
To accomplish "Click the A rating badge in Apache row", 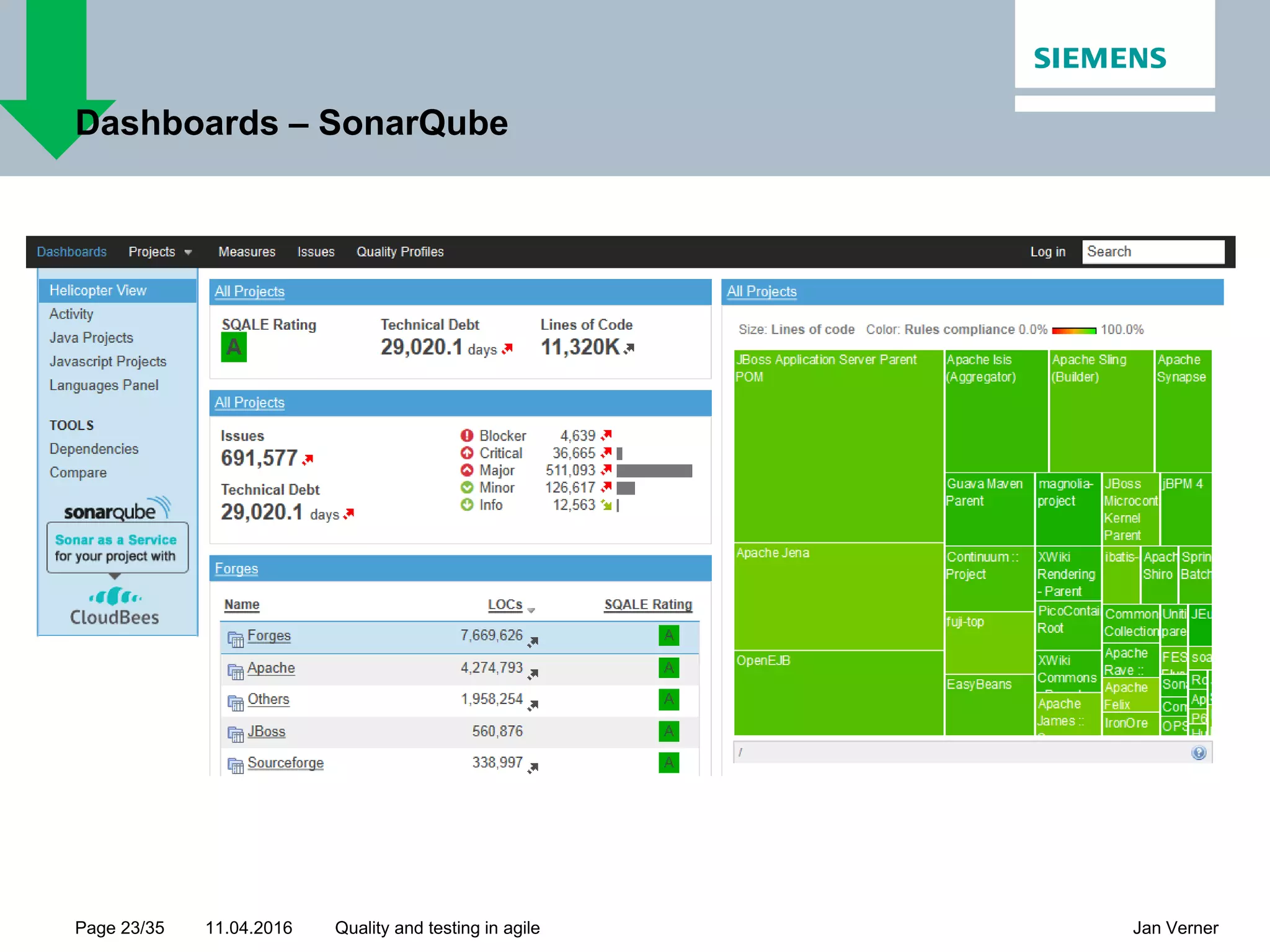I will (669, 668).
